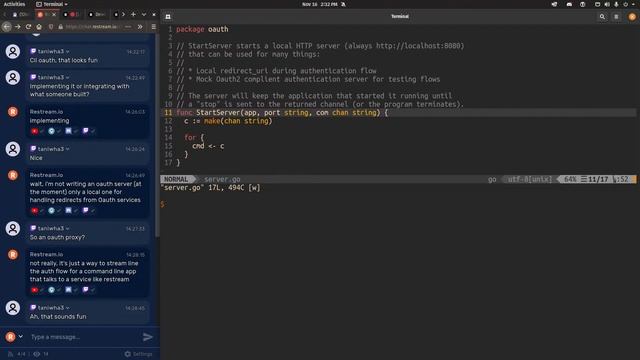
Task: Click the restream.io address bar
Action: point(91,27)
